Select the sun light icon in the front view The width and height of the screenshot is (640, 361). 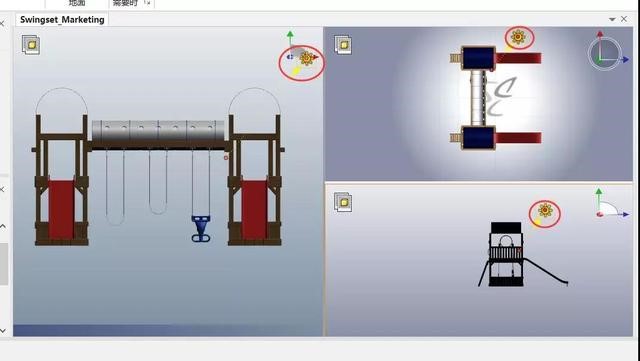tap(307, 58)
